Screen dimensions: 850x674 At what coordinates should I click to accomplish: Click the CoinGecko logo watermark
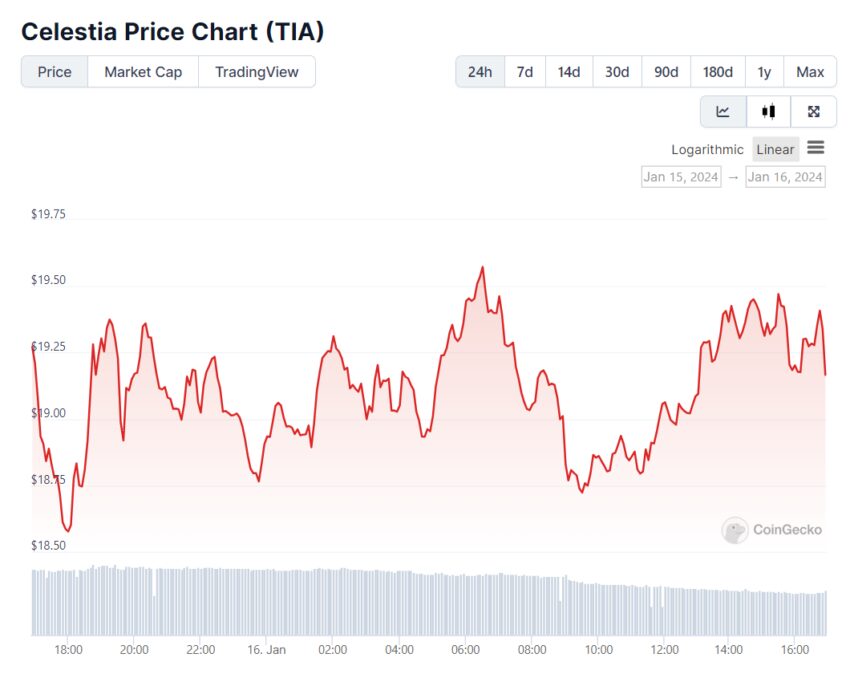coord(772,530)
